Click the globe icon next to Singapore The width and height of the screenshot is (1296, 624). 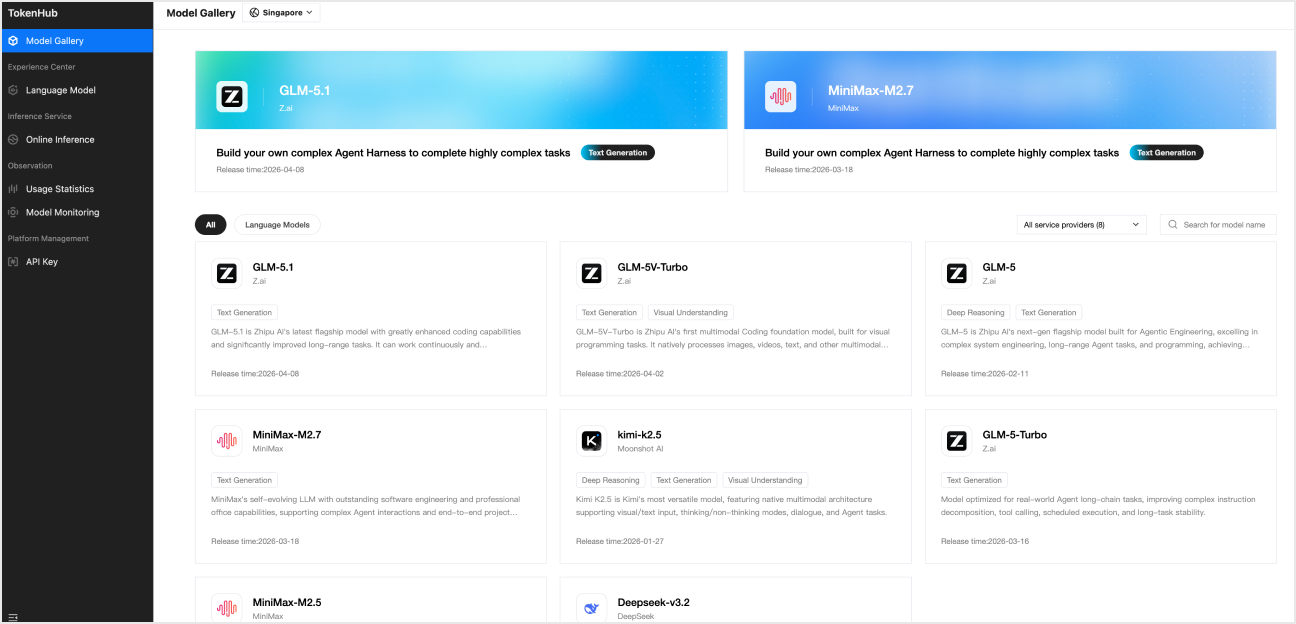(254, 13)
